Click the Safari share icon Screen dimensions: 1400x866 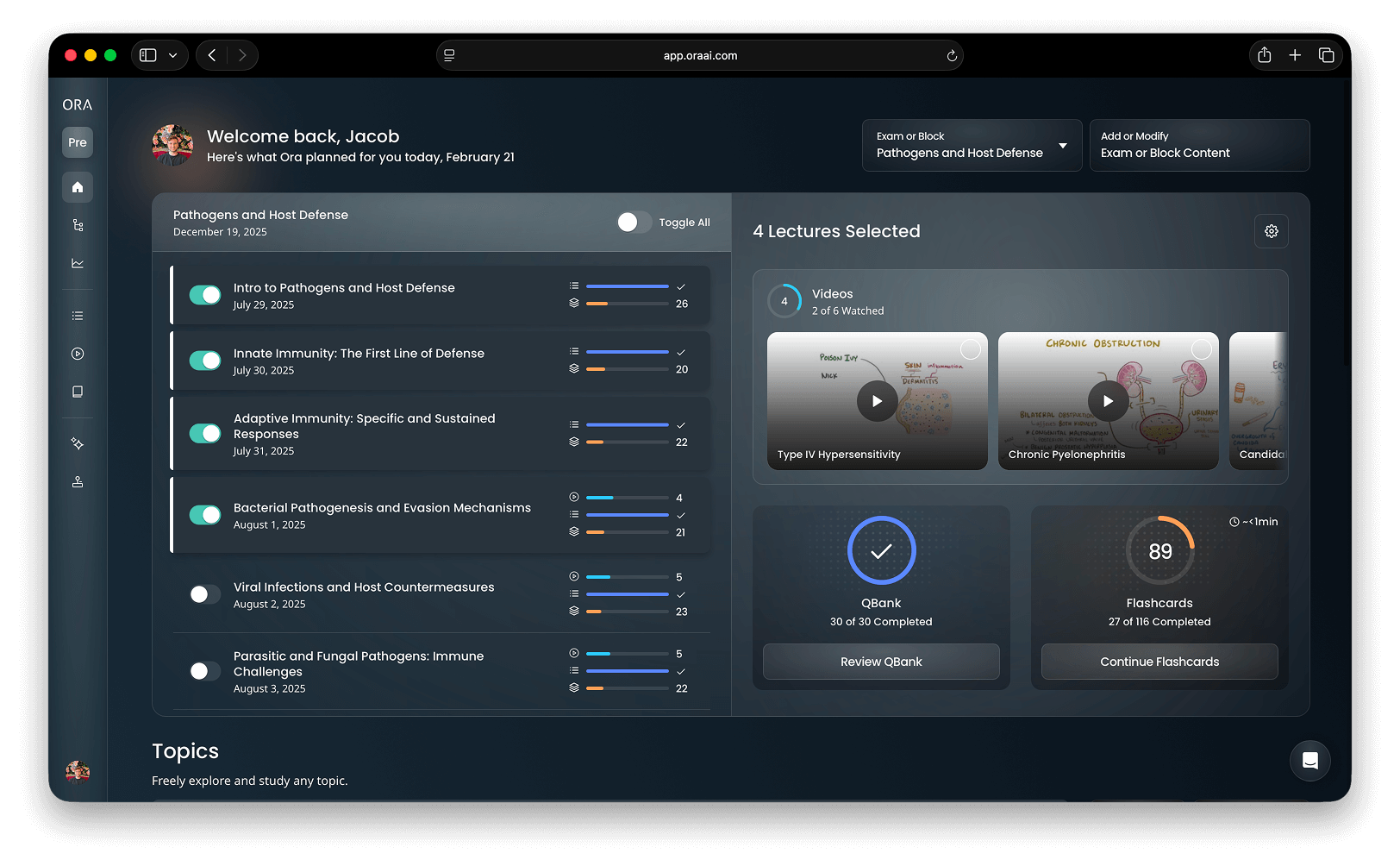pyautogui.click(x=1264, y=55)
